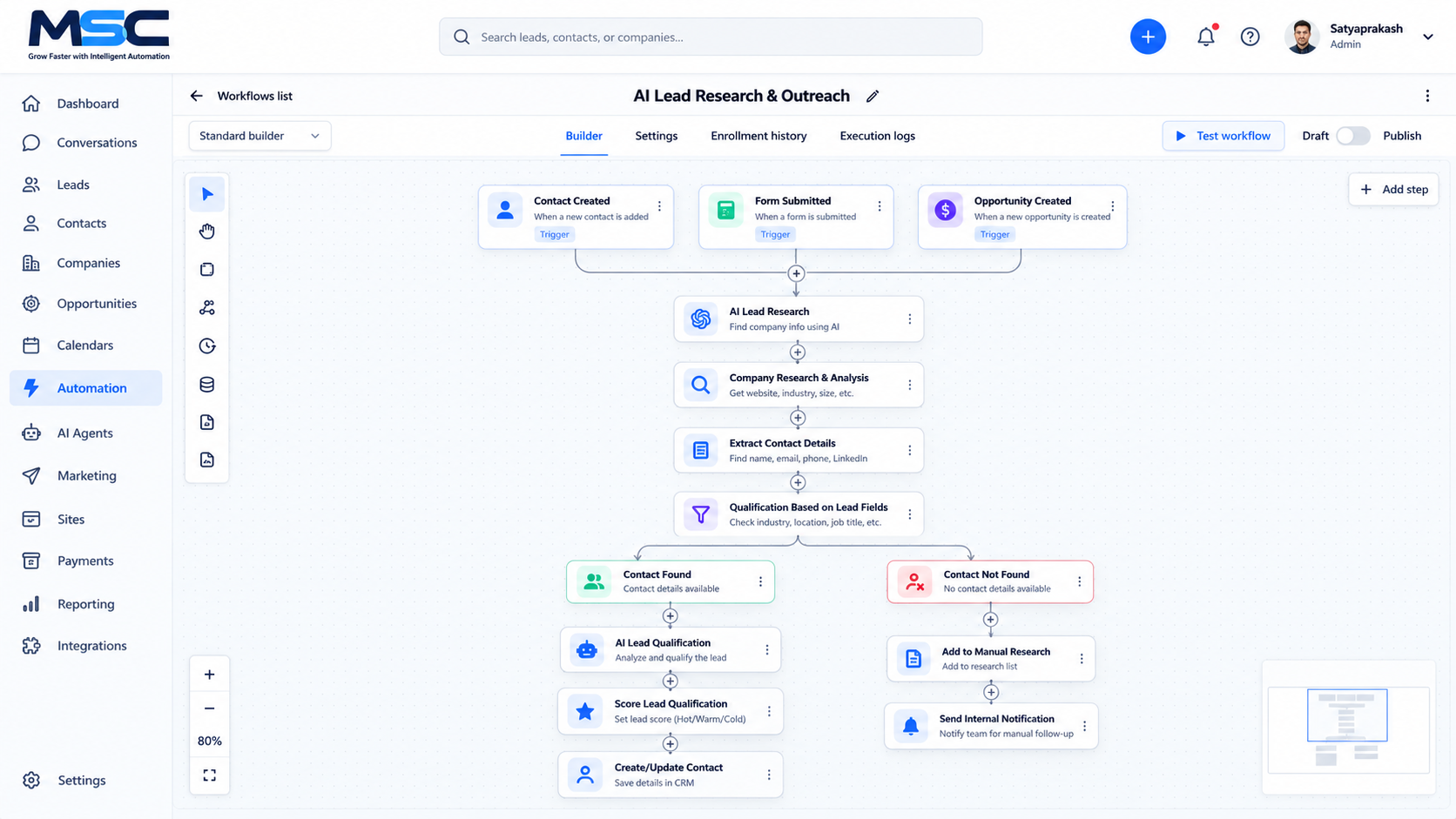Select the Builder tab
This screenshot has height=819, width=1456.
click(583, 136)
